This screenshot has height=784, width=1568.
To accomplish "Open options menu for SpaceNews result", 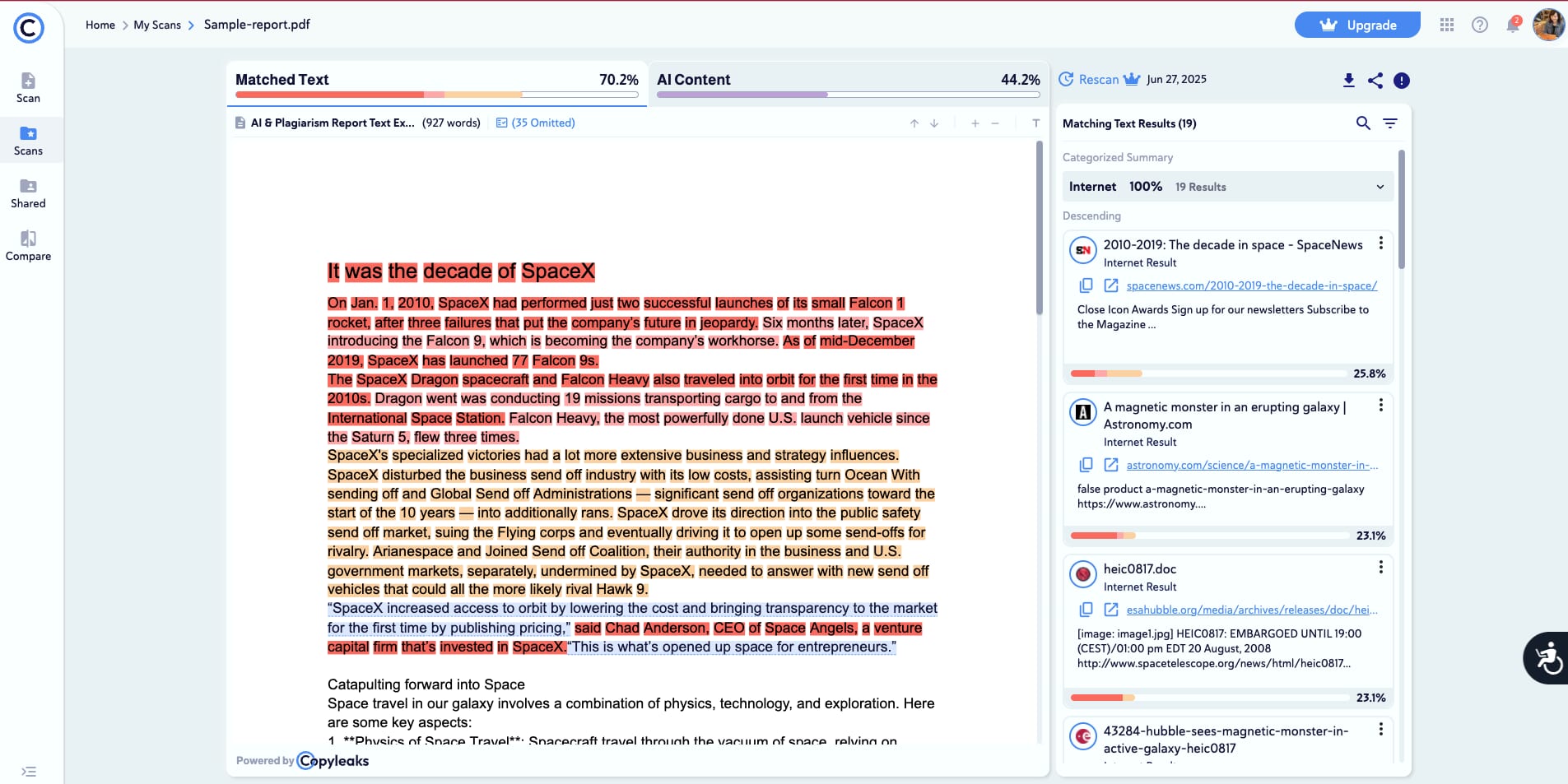I will pos(1381,244).
